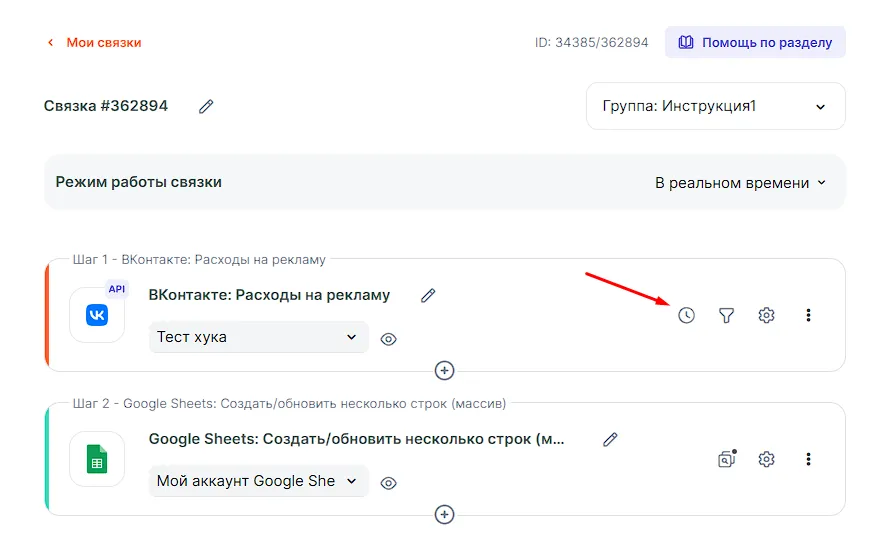Open three-dot menu for step 1

pyautogui.click(x=808, y=315)
